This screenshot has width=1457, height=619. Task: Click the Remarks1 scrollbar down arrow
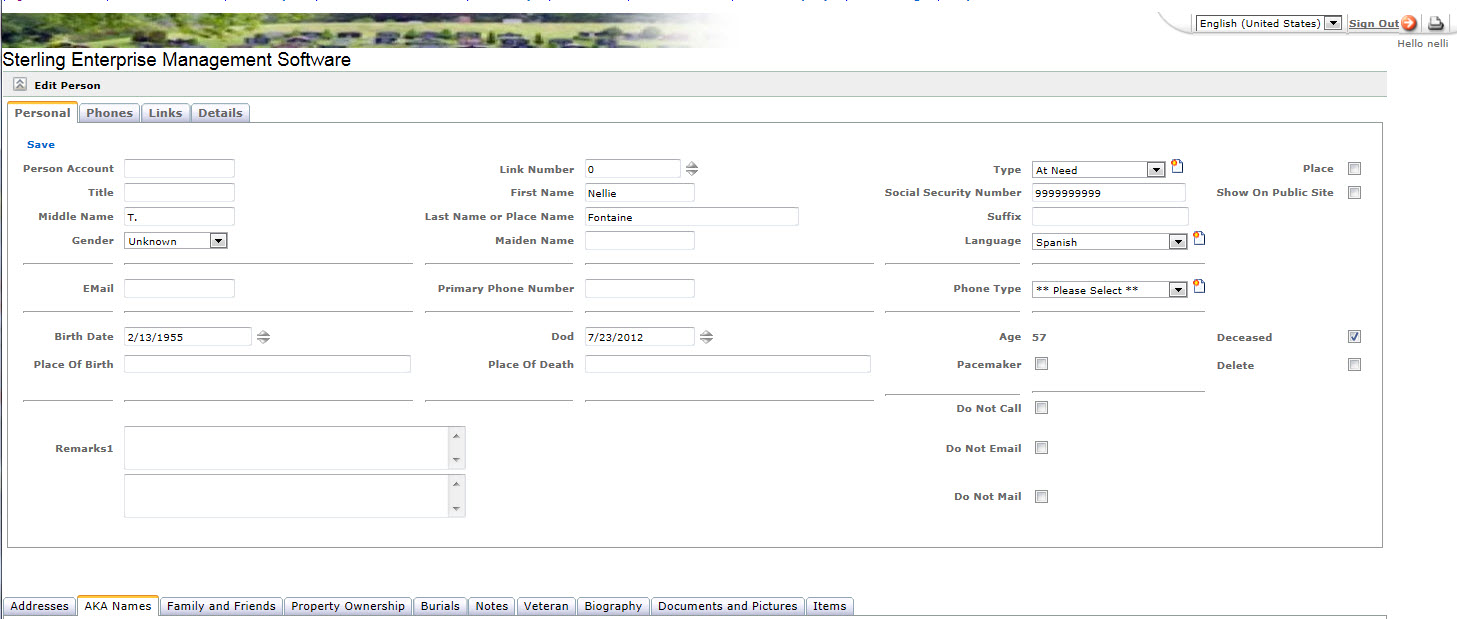[x=457, y=460]
